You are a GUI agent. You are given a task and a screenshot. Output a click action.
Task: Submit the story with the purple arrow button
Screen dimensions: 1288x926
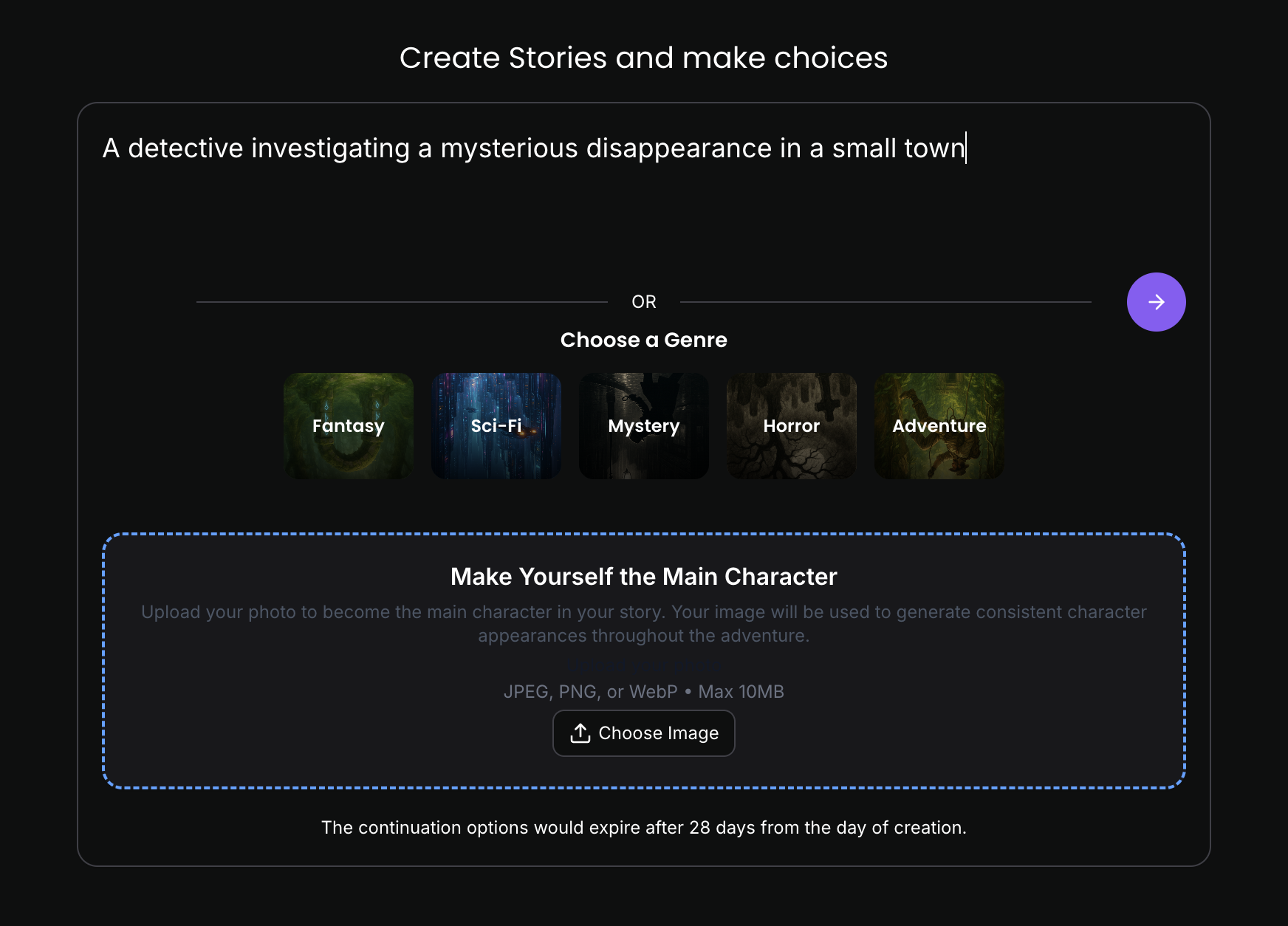[1156, 302]
